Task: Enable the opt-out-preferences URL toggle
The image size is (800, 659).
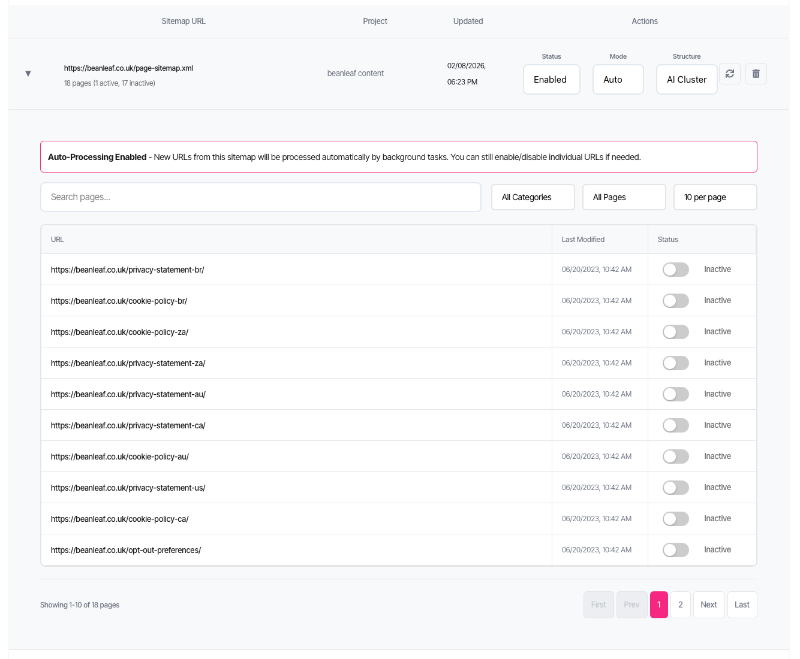Action: pyautogui.click(x=676, y=549)
